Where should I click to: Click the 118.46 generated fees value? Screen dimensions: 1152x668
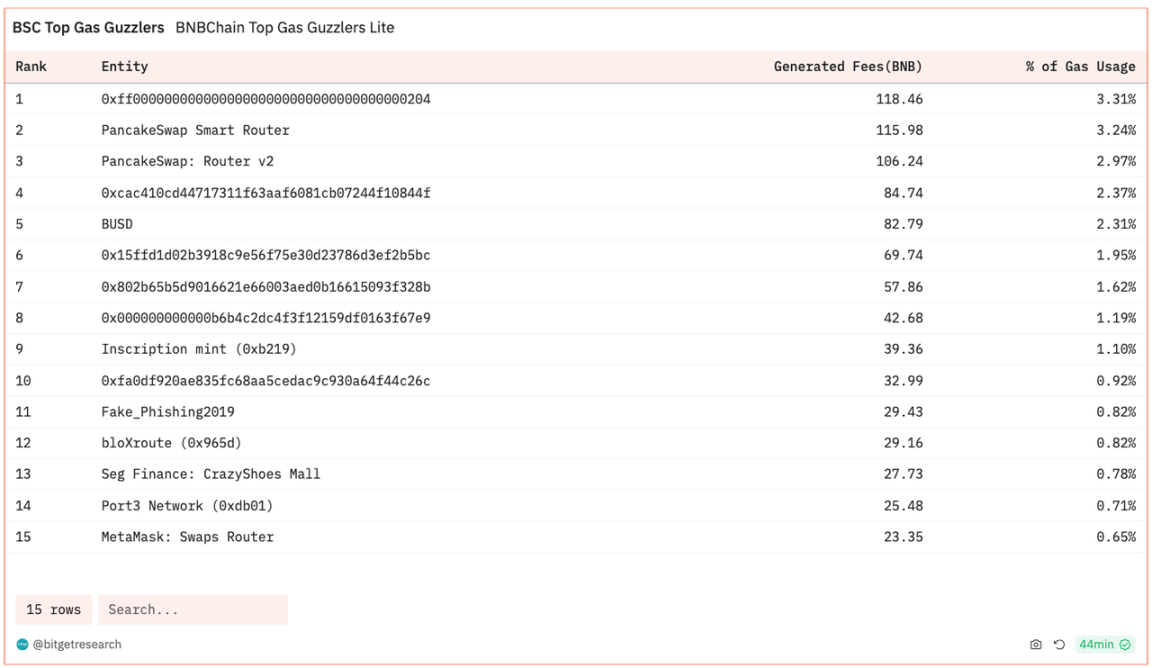pyautogui.click(x=899, y=99)
